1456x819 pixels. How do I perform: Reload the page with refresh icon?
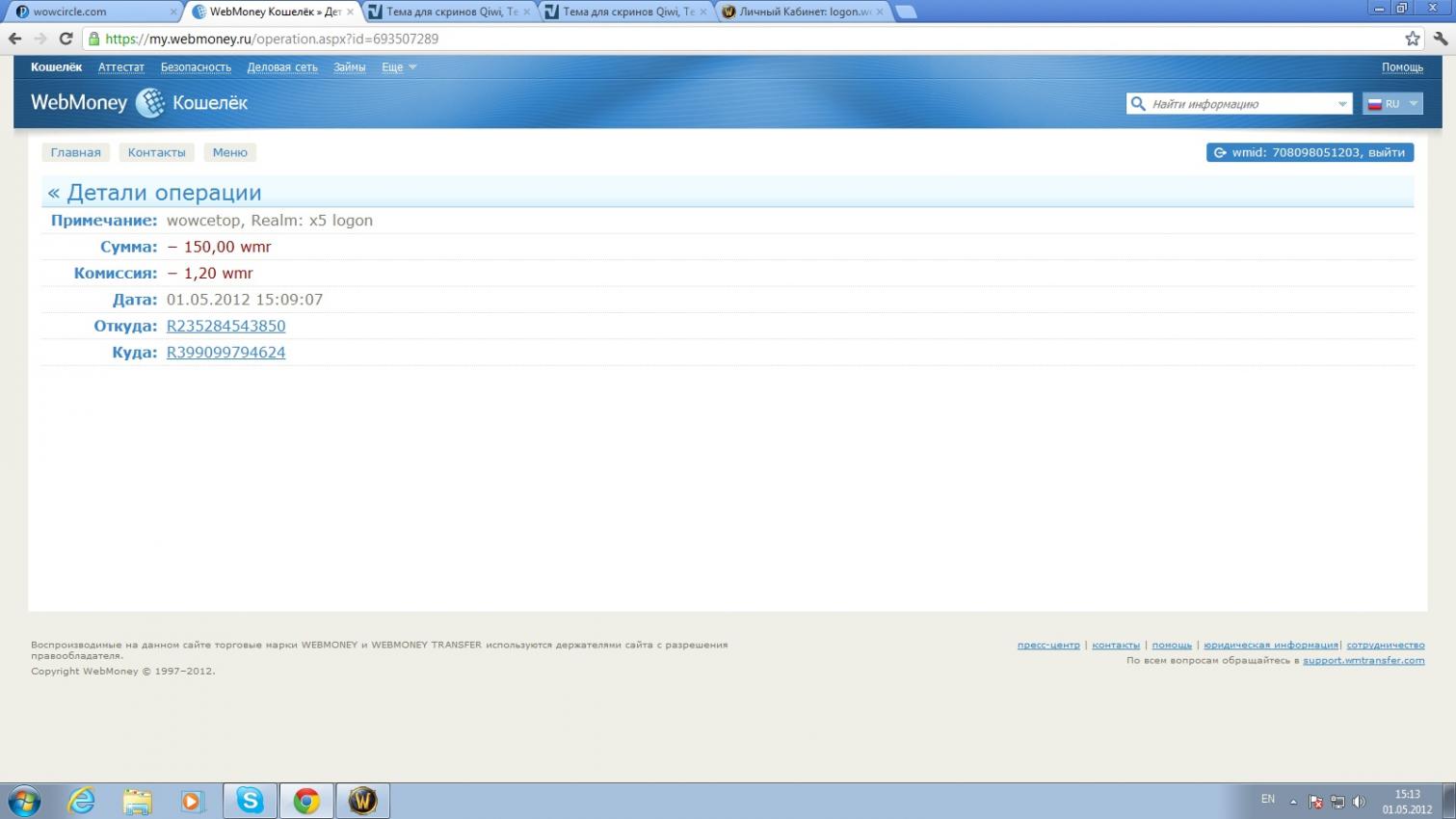(66, 39)
